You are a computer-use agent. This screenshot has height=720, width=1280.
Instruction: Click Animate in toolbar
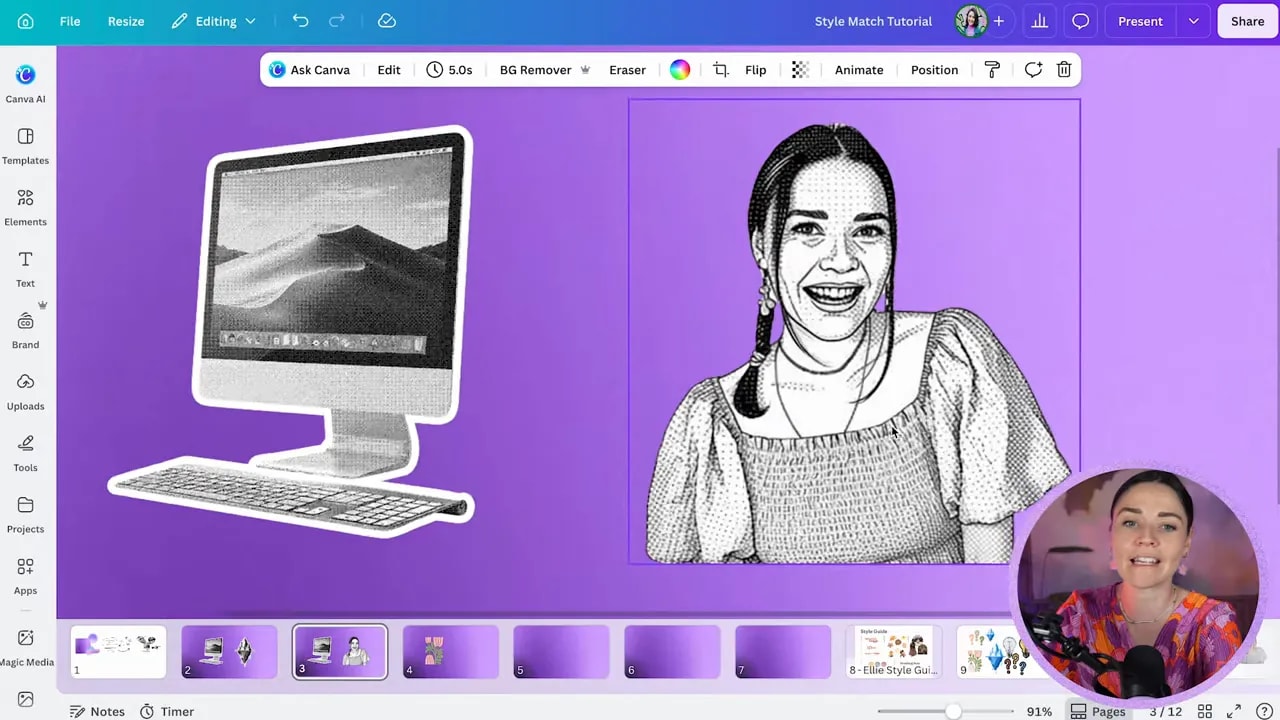[859, 70]
